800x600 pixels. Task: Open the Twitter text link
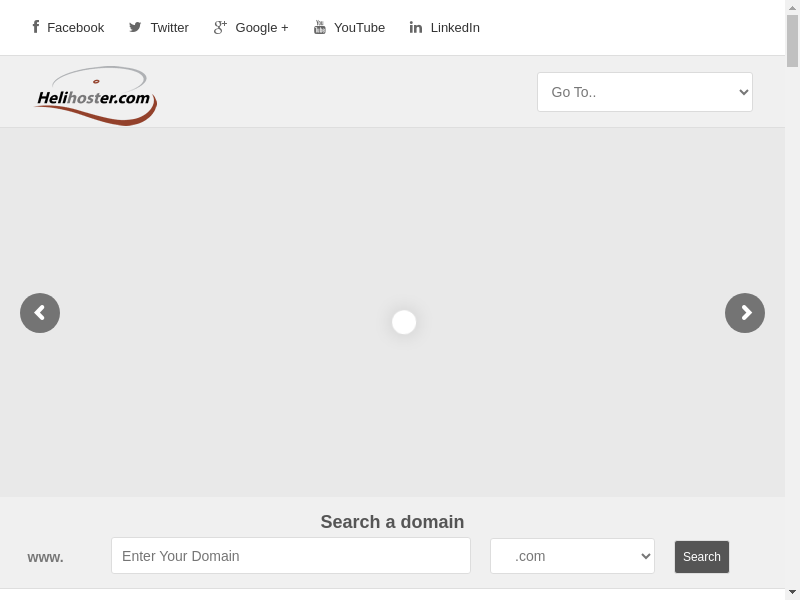pyautogui.click(x=169, y=28)
